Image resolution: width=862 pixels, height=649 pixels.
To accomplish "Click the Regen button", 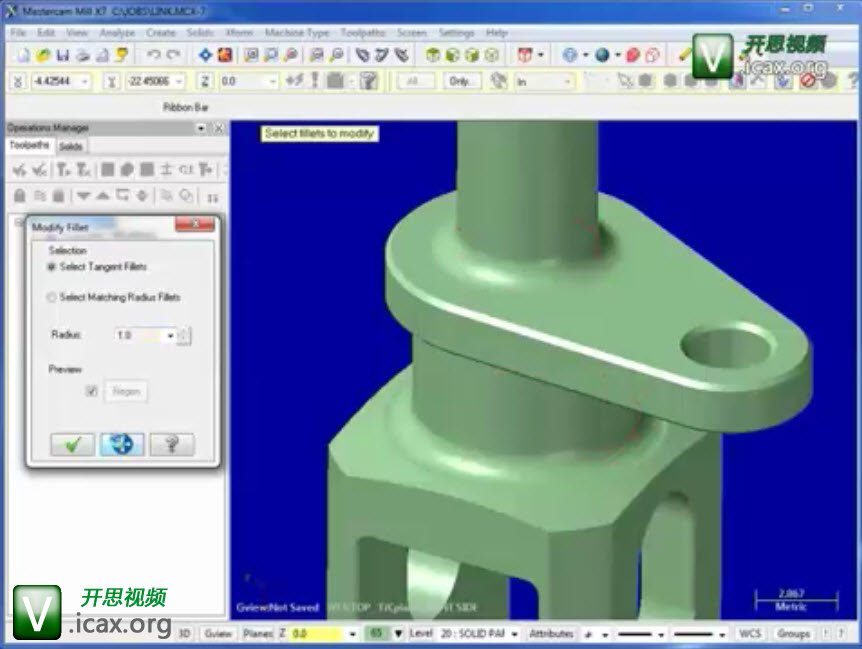I will pyautogui.click(x=126, y=391).
